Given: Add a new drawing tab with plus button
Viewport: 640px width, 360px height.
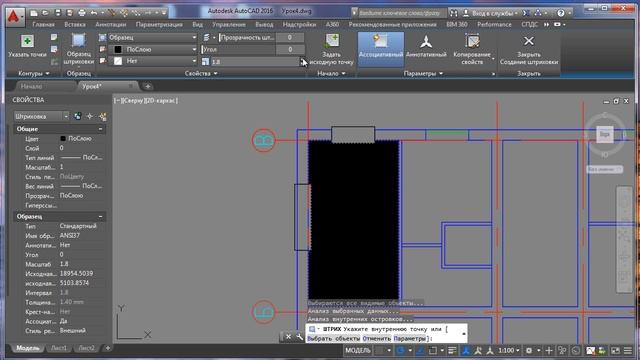Looking at the screenshot, I should point(148,87).
